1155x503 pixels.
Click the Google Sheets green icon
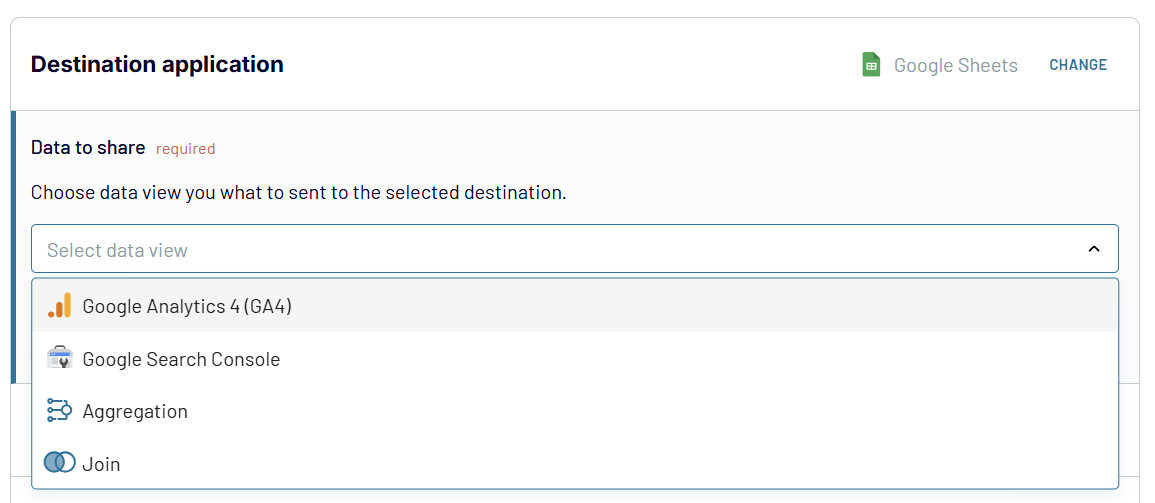pos(871,65)
